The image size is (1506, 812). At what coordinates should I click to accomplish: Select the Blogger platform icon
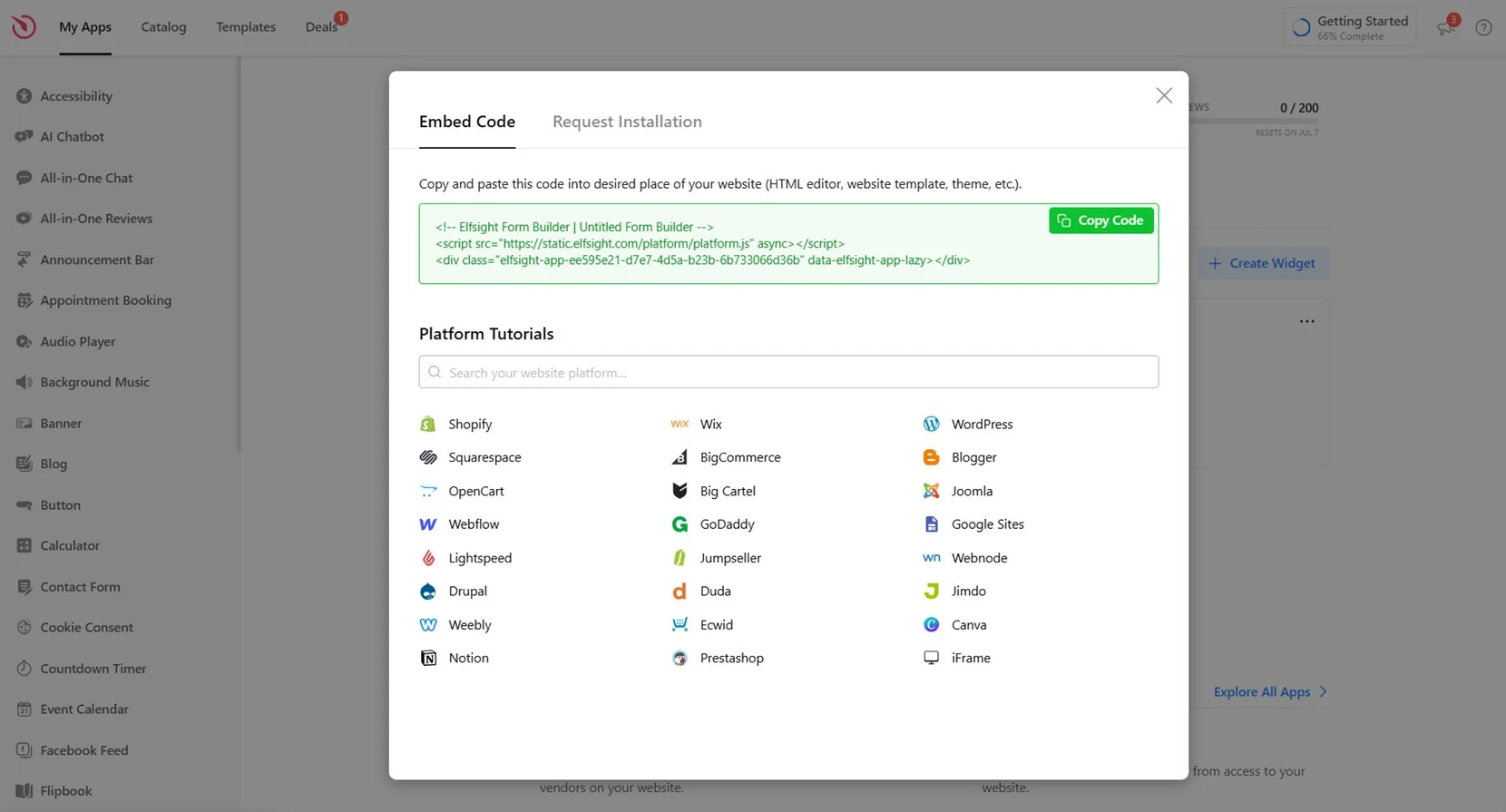pos(931,457)
